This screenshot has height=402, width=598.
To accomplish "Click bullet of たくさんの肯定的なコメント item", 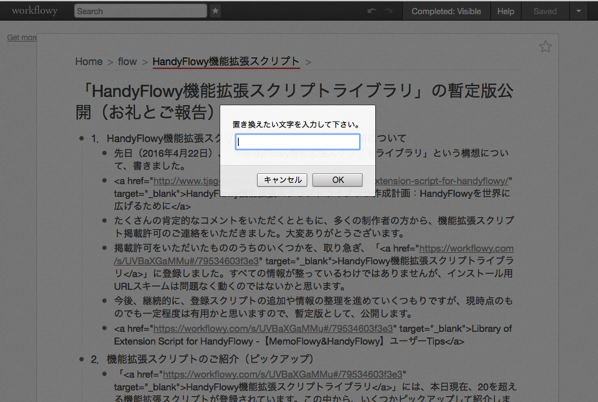I will click(x=104, y=220).
